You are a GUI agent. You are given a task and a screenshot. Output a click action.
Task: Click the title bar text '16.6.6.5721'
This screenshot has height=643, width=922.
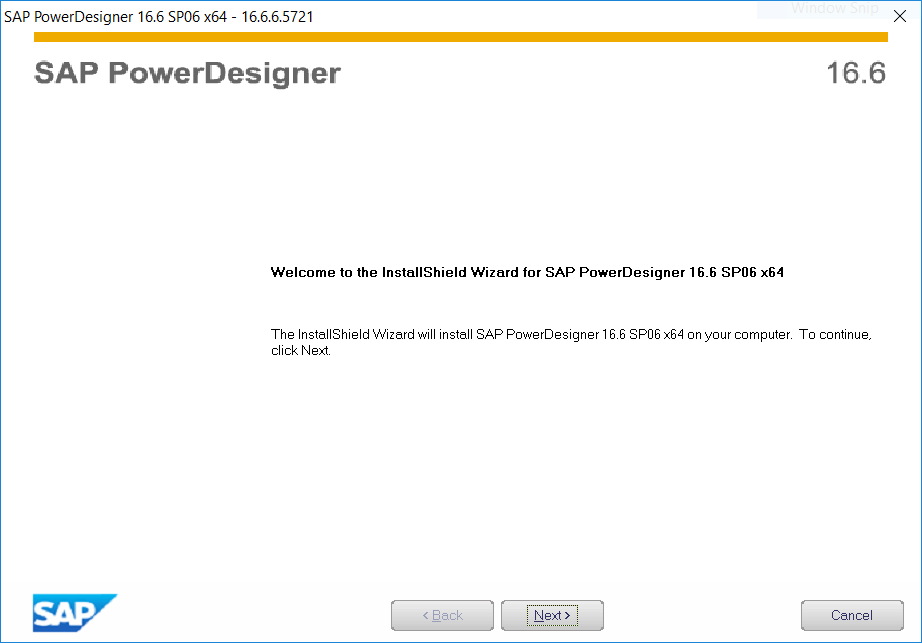click(x=277, y=16)
